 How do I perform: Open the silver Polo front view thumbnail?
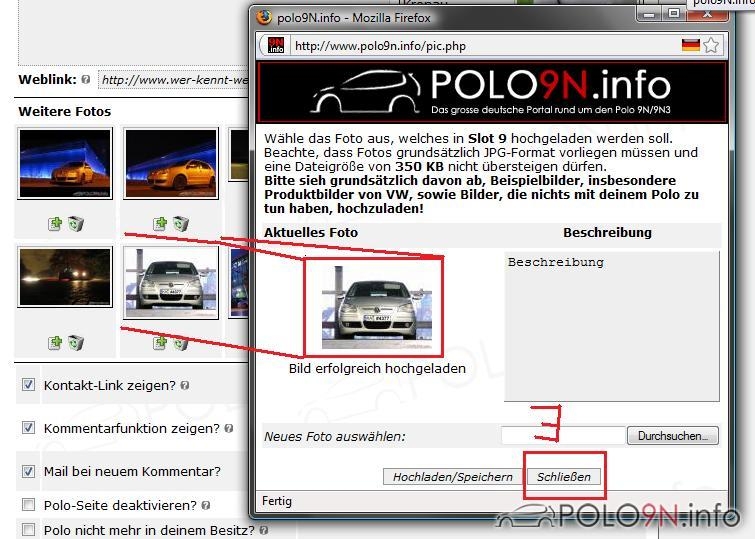(171, 283)
